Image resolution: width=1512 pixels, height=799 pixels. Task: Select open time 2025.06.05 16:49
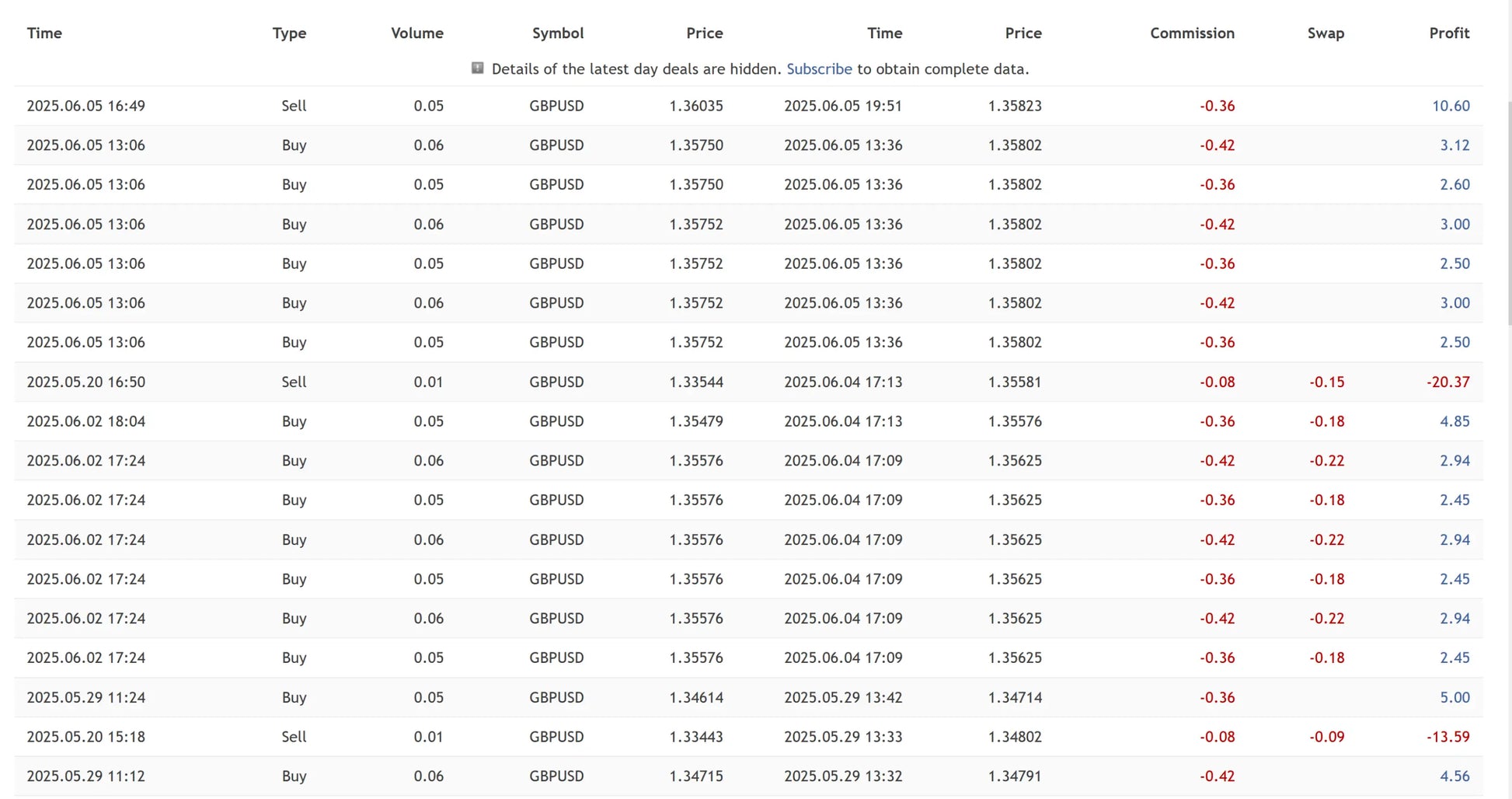click(85, 106)
